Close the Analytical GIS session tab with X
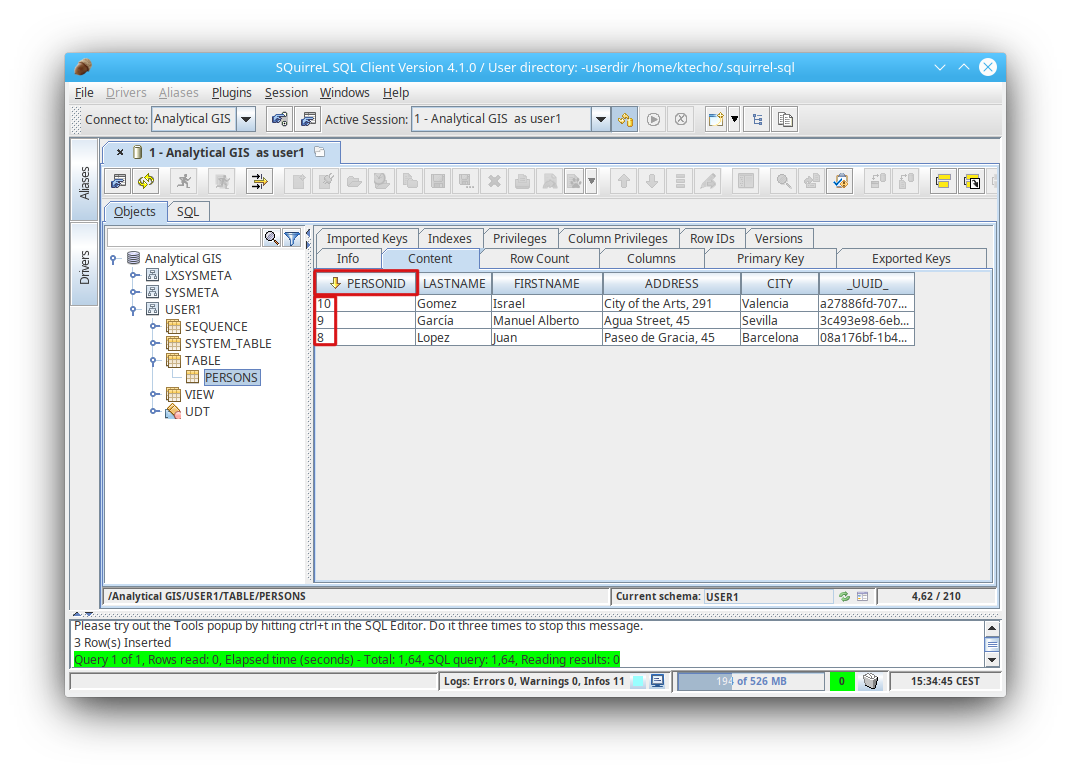 click(120, 152)
